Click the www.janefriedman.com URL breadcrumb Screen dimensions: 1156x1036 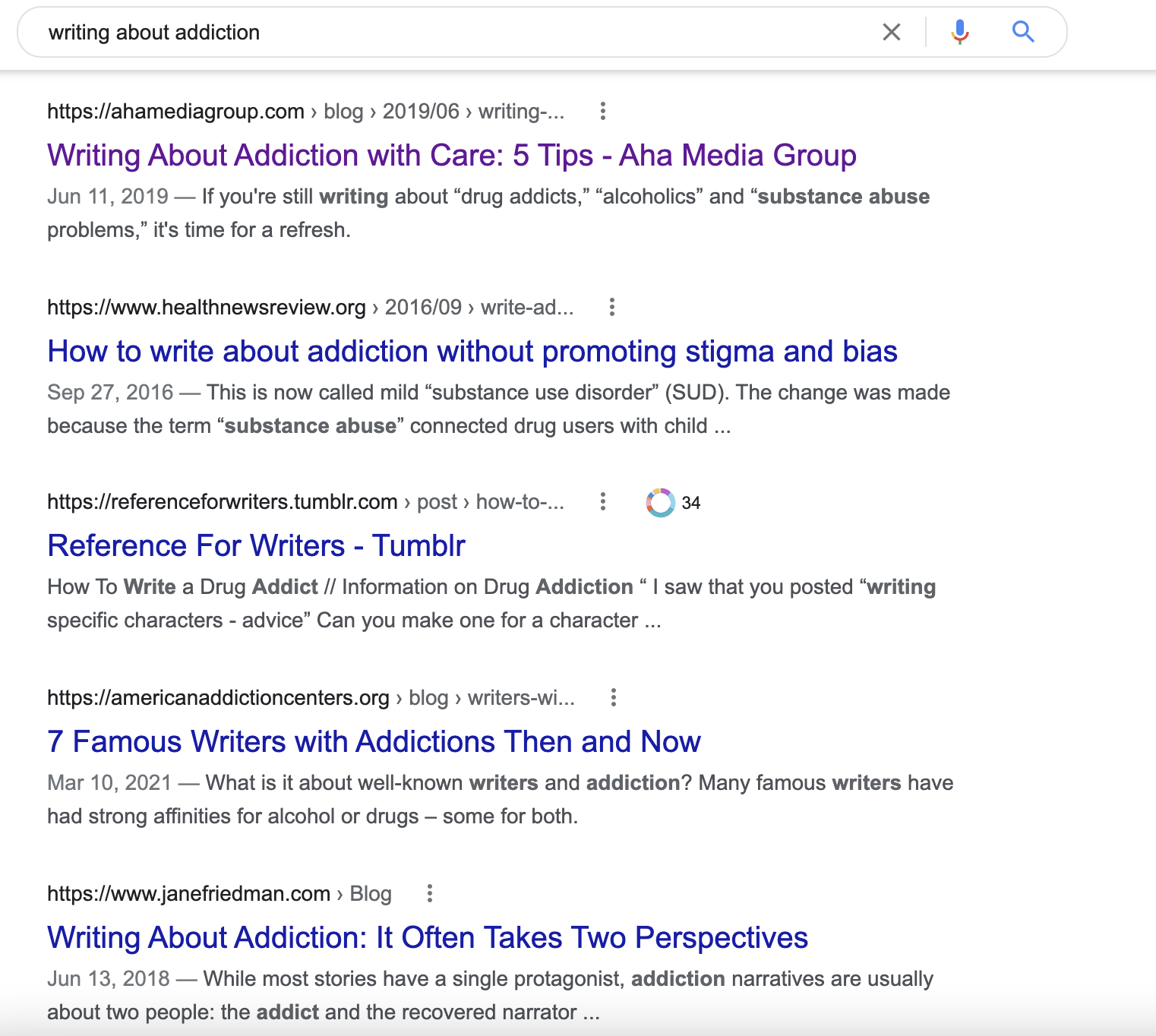[x=220, y=894]
